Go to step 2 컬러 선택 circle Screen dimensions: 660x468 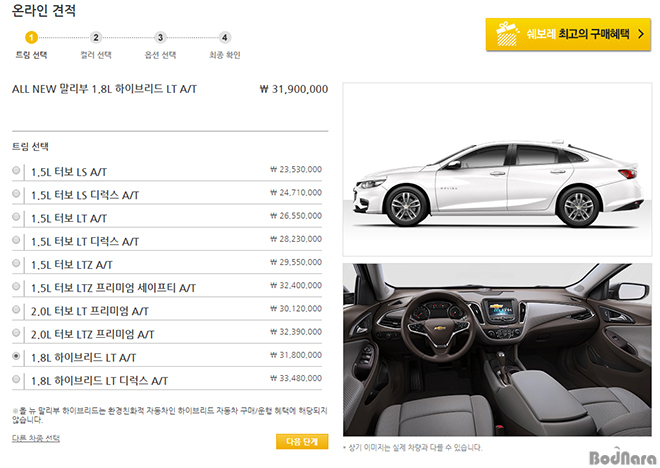pyautogui.click(x=96, y=37)
